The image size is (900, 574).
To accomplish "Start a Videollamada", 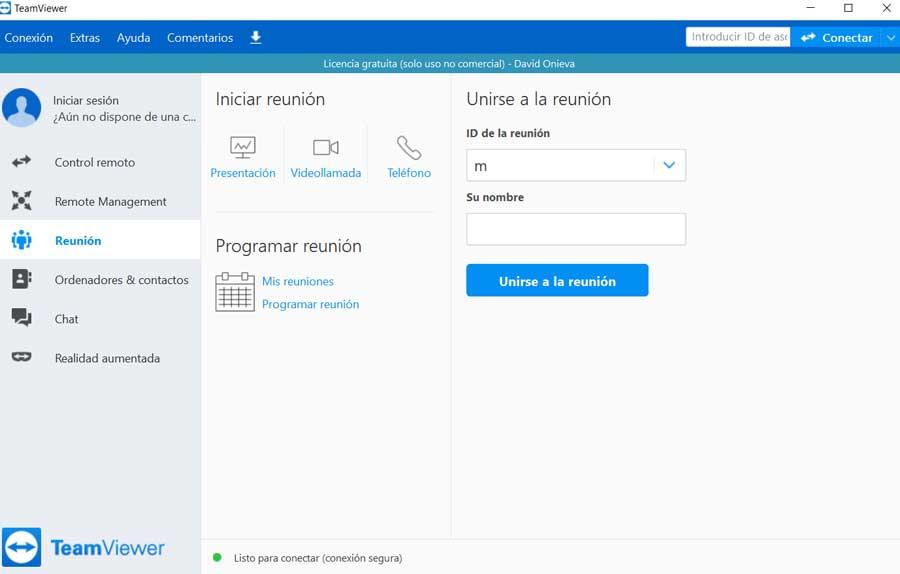I will (x=325, y=157).
